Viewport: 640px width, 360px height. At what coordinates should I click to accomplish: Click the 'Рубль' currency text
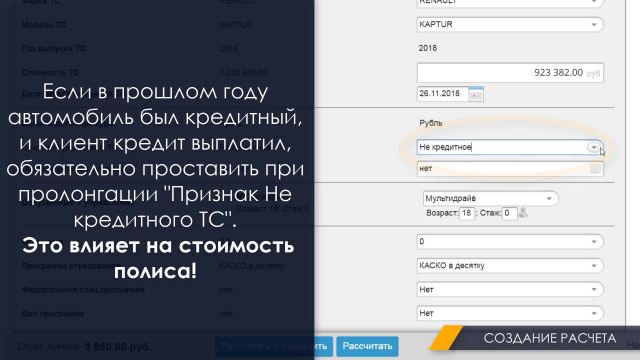click(431, 123)
